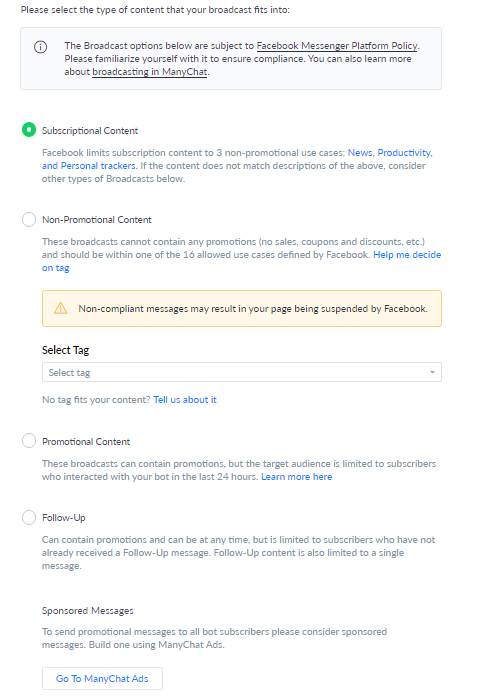This screenshot has width=480, height=700.
Task: Open the Learn more here link
Action: (x=296, y=477)
